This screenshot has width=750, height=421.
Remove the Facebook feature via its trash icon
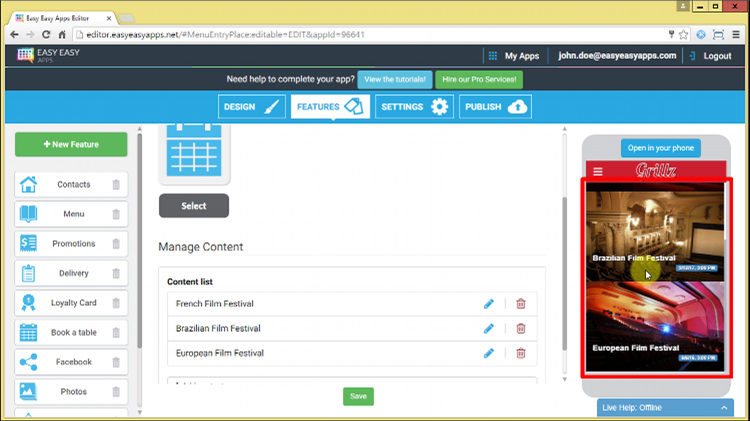pyautogui.click(x=116, y=363)
